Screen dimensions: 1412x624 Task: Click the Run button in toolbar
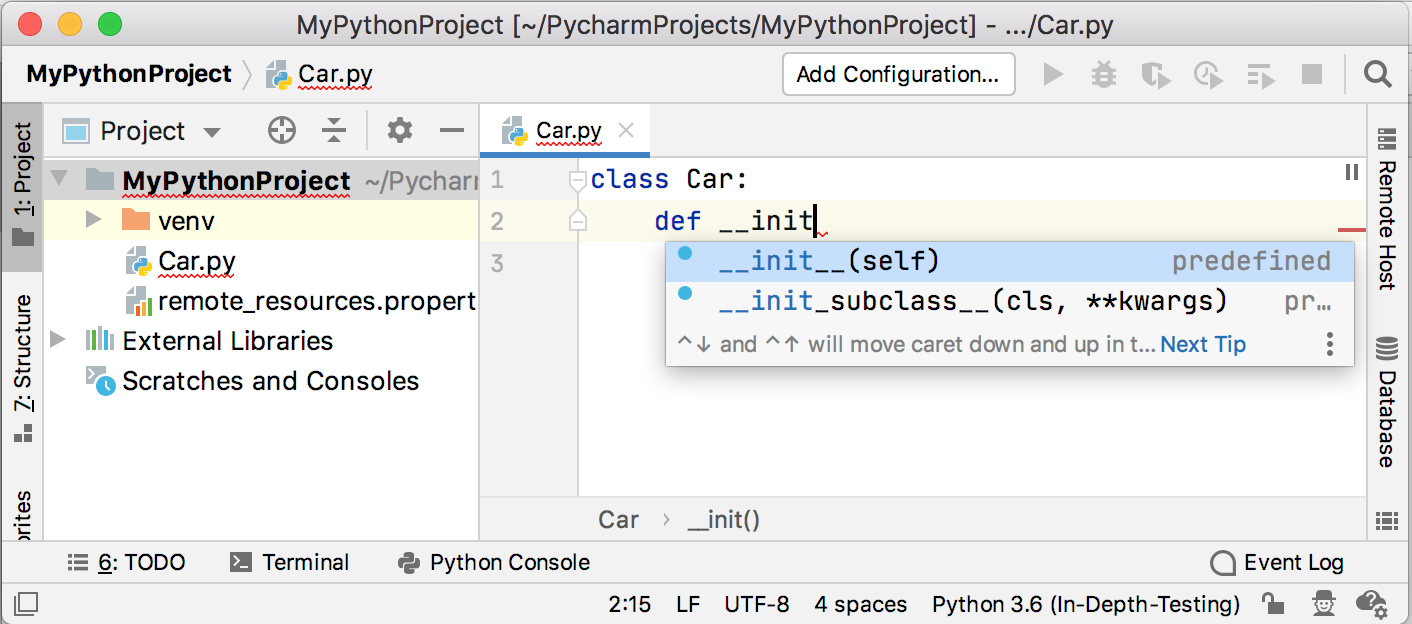[x=1053, y=75]
